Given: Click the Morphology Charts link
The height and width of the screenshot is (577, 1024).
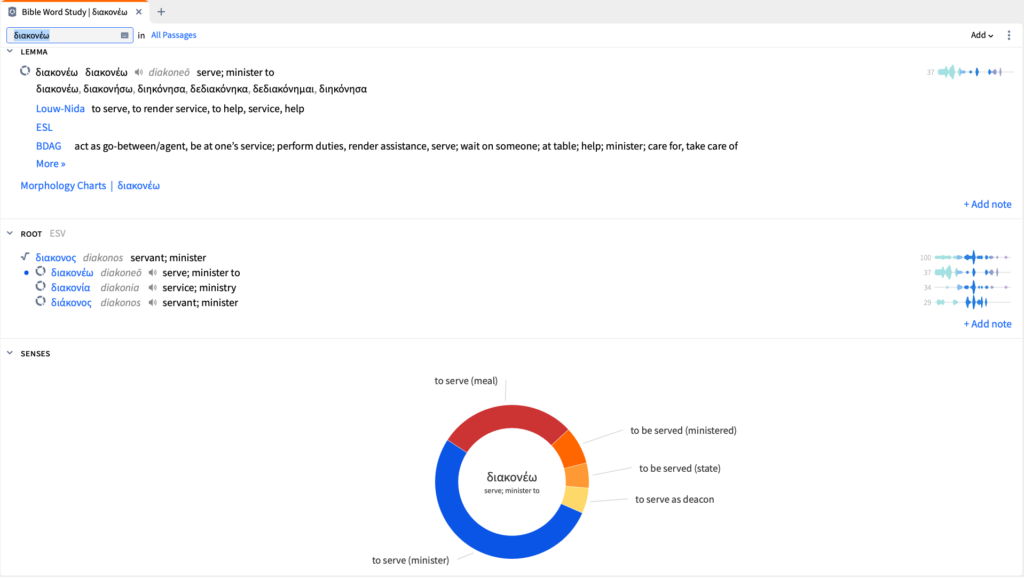Looking at the screenshot, I should [x=63, y=186].
